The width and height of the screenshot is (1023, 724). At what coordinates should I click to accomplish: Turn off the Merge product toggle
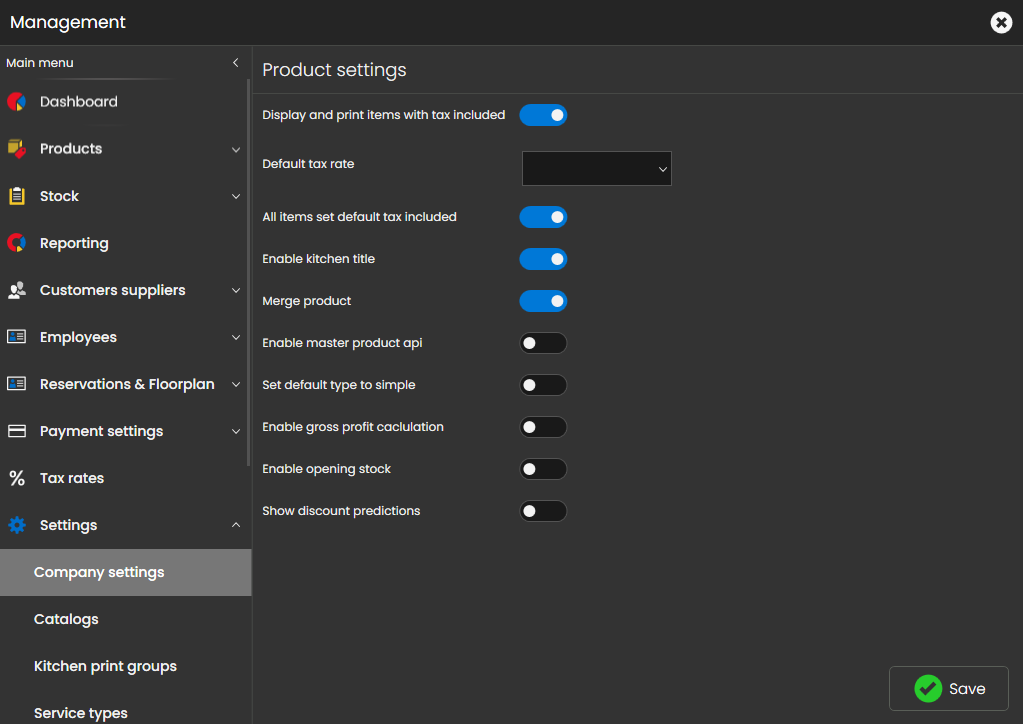543,301
